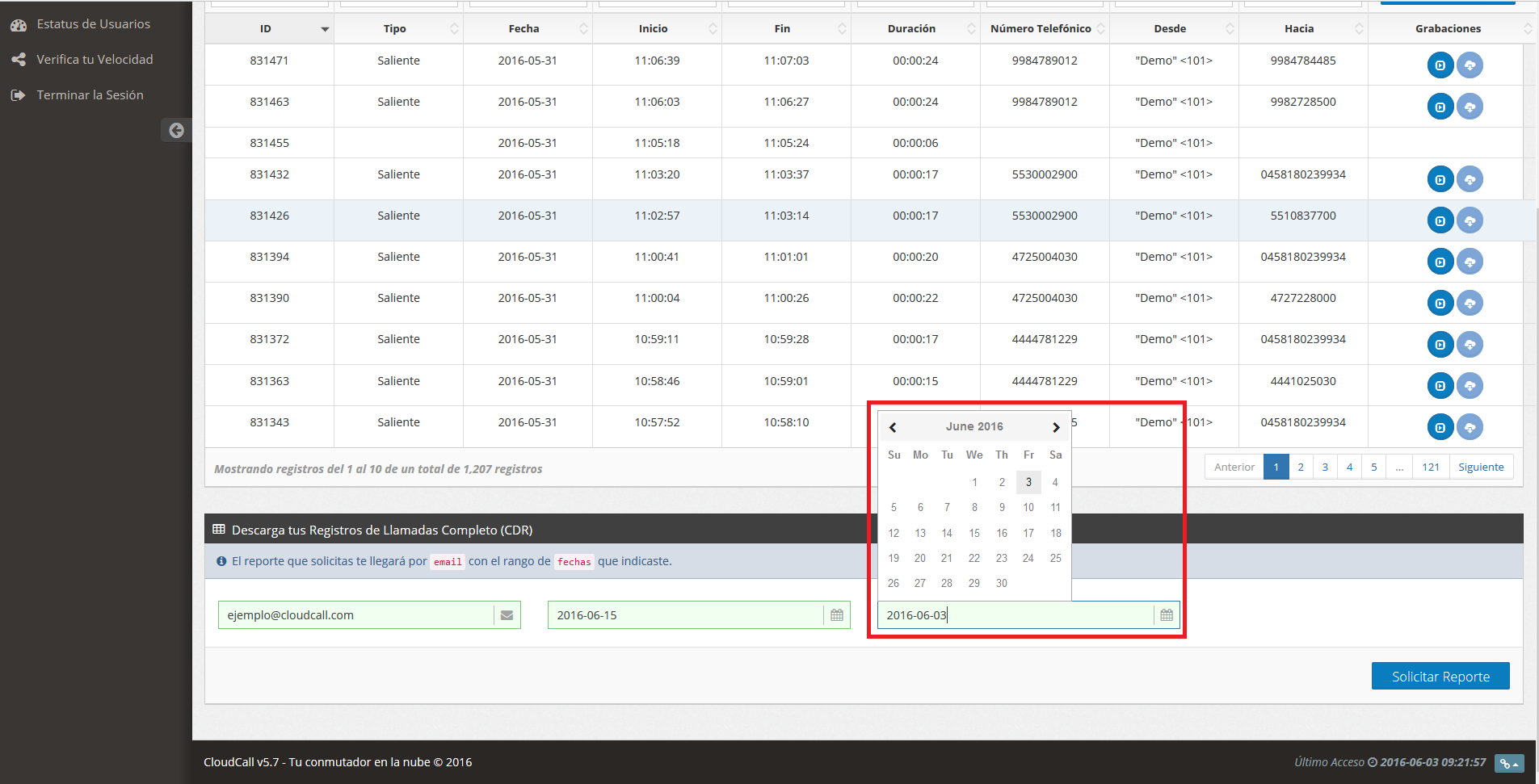The height and width of the screenshot is (784, 1539).
Task: Play recording for call 831363
Action: (x=1440, y=386)
